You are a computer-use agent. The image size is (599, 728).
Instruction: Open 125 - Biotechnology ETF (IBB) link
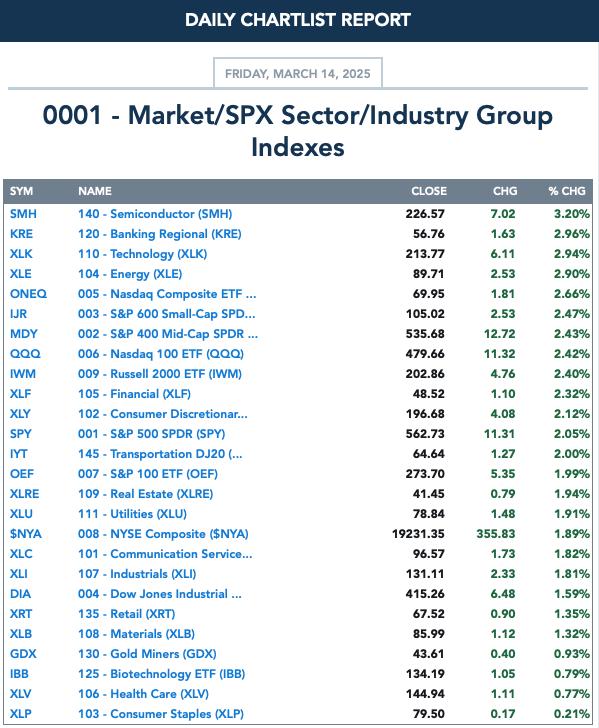[x=162, y=674]
